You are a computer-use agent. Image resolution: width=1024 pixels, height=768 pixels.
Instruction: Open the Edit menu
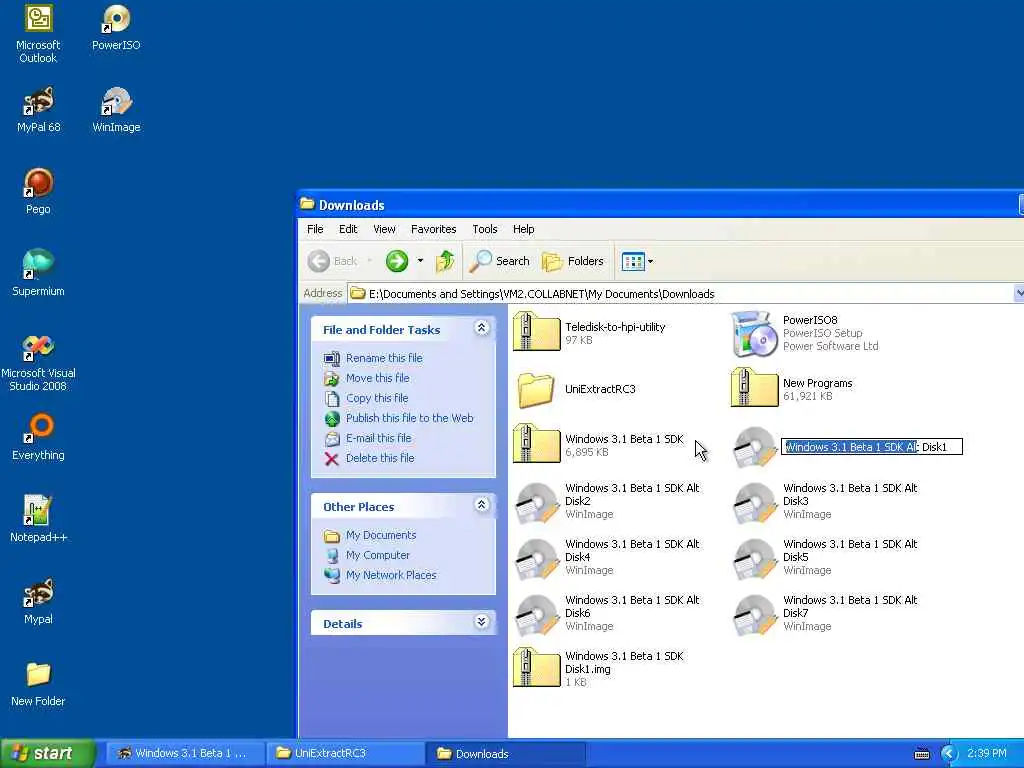click(x=348, y=229)
